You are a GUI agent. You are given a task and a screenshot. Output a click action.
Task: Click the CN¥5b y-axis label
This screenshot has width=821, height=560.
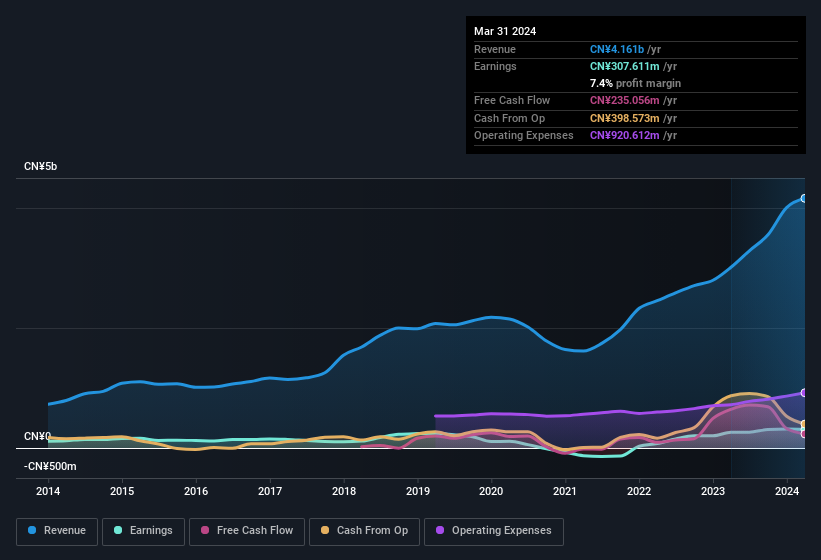(x=40, y=166)
